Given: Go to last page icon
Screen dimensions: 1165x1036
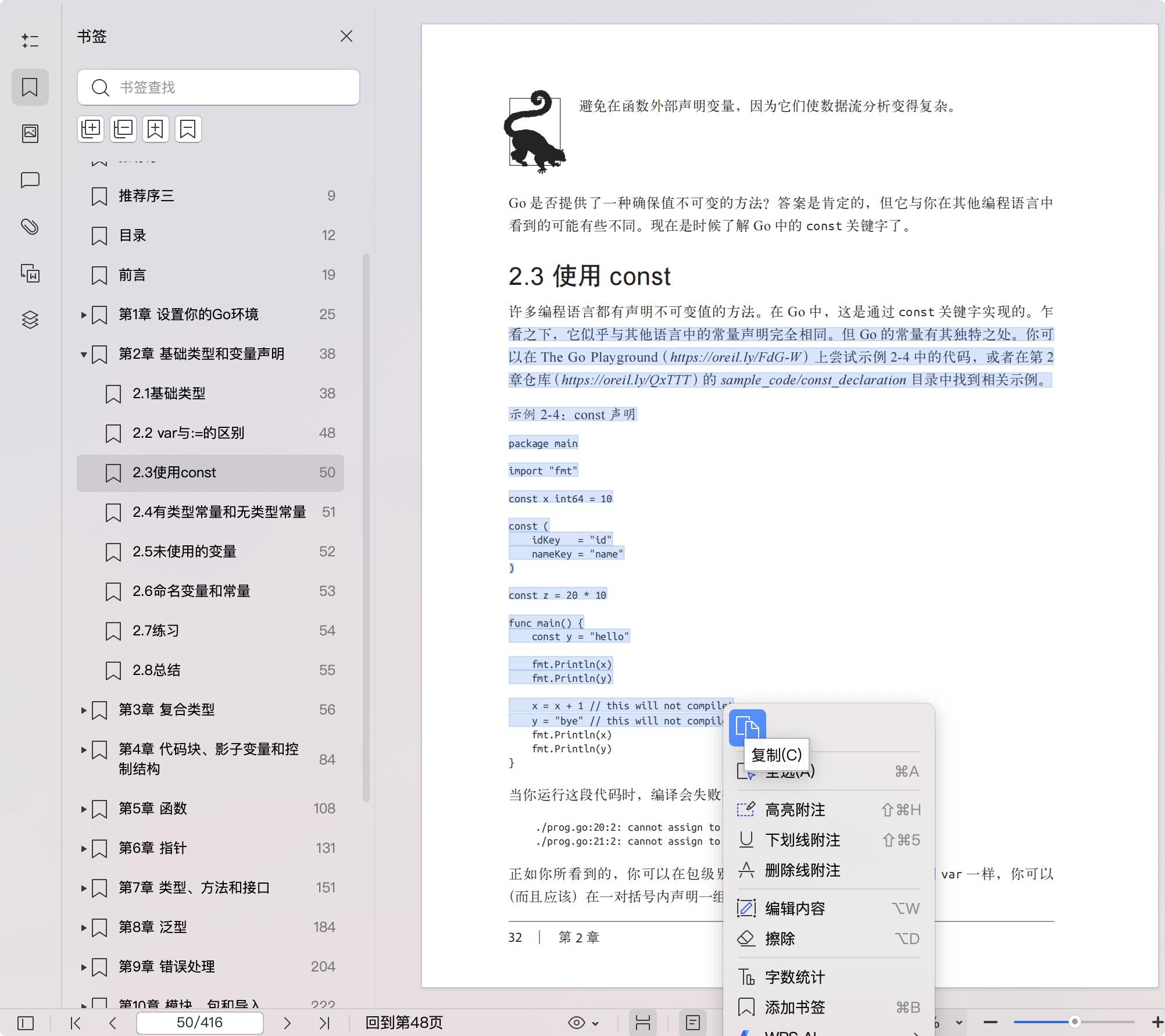Looking at the screenshot, I should click(x=324, y=1023).
